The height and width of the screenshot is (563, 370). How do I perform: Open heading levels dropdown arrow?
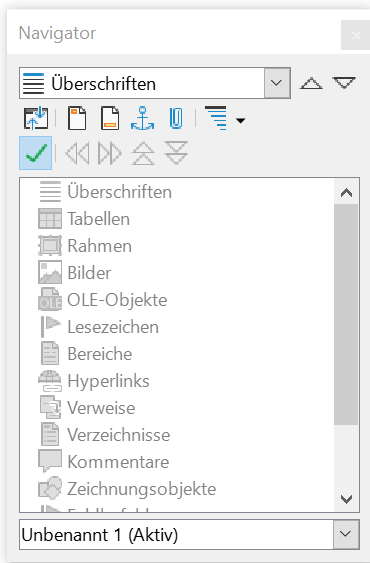(x=240, y=121)
